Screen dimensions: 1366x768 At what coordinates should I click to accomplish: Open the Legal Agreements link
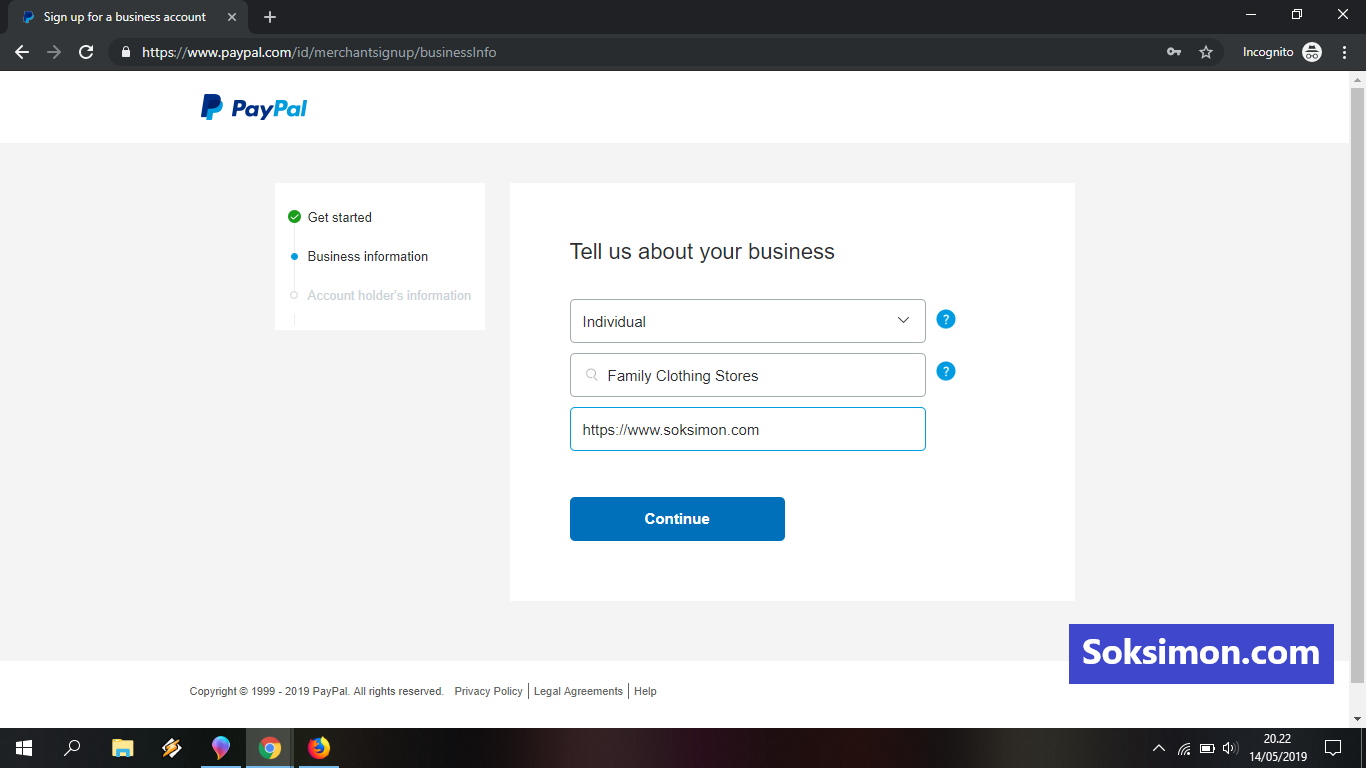pos(578,691)
